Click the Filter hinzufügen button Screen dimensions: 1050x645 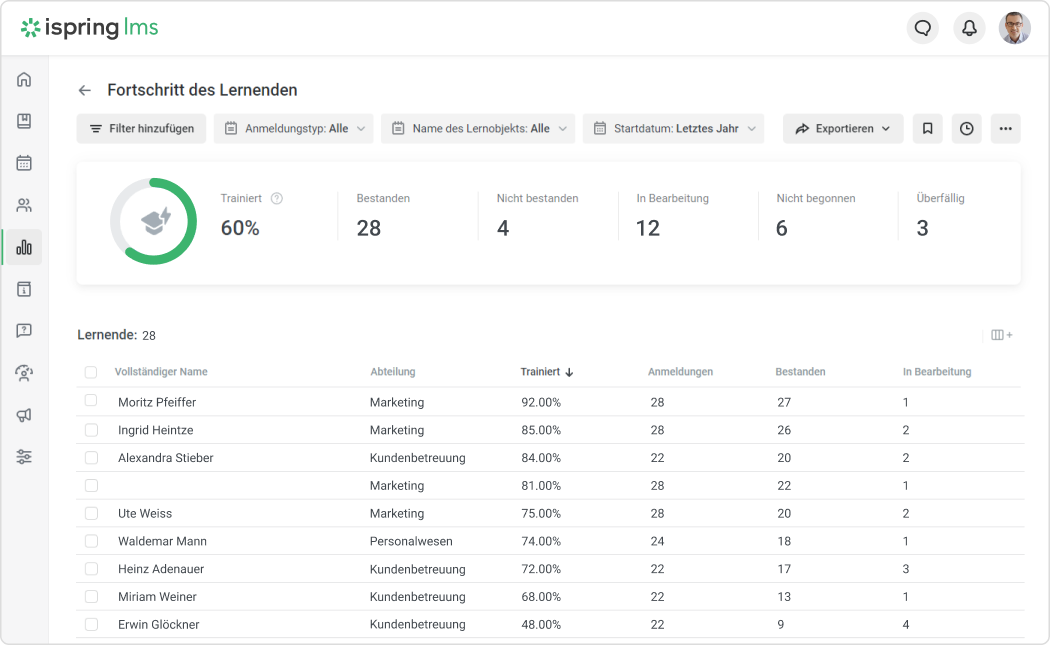[x=141, y=128]
